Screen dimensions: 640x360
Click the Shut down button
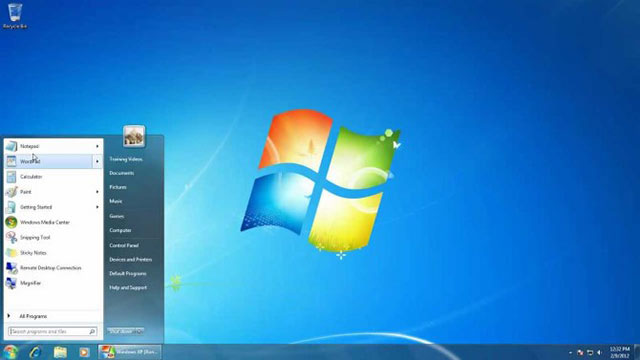pos(121,331)
